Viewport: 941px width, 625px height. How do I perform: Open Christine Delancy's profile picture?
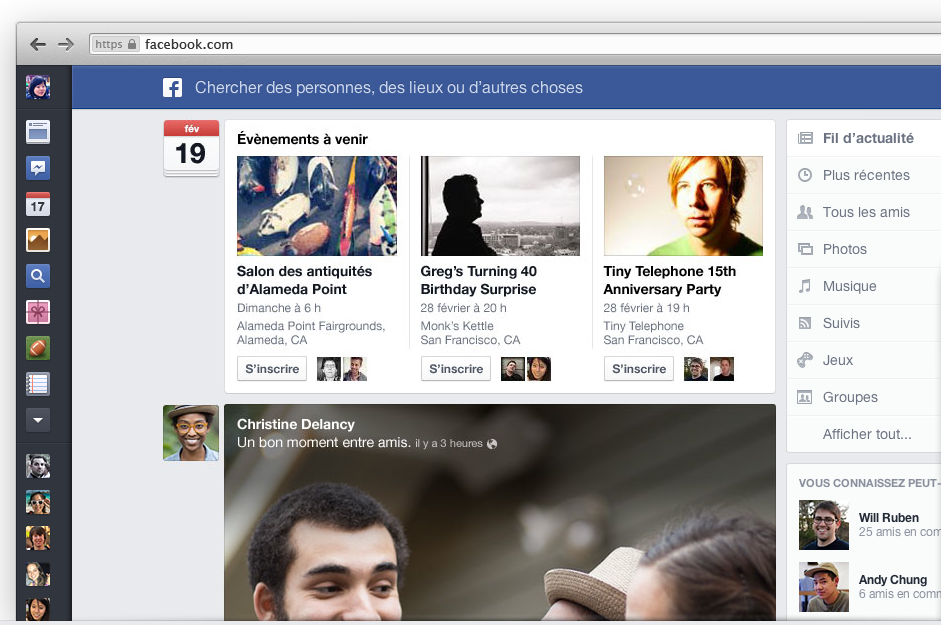pos(191,433)
